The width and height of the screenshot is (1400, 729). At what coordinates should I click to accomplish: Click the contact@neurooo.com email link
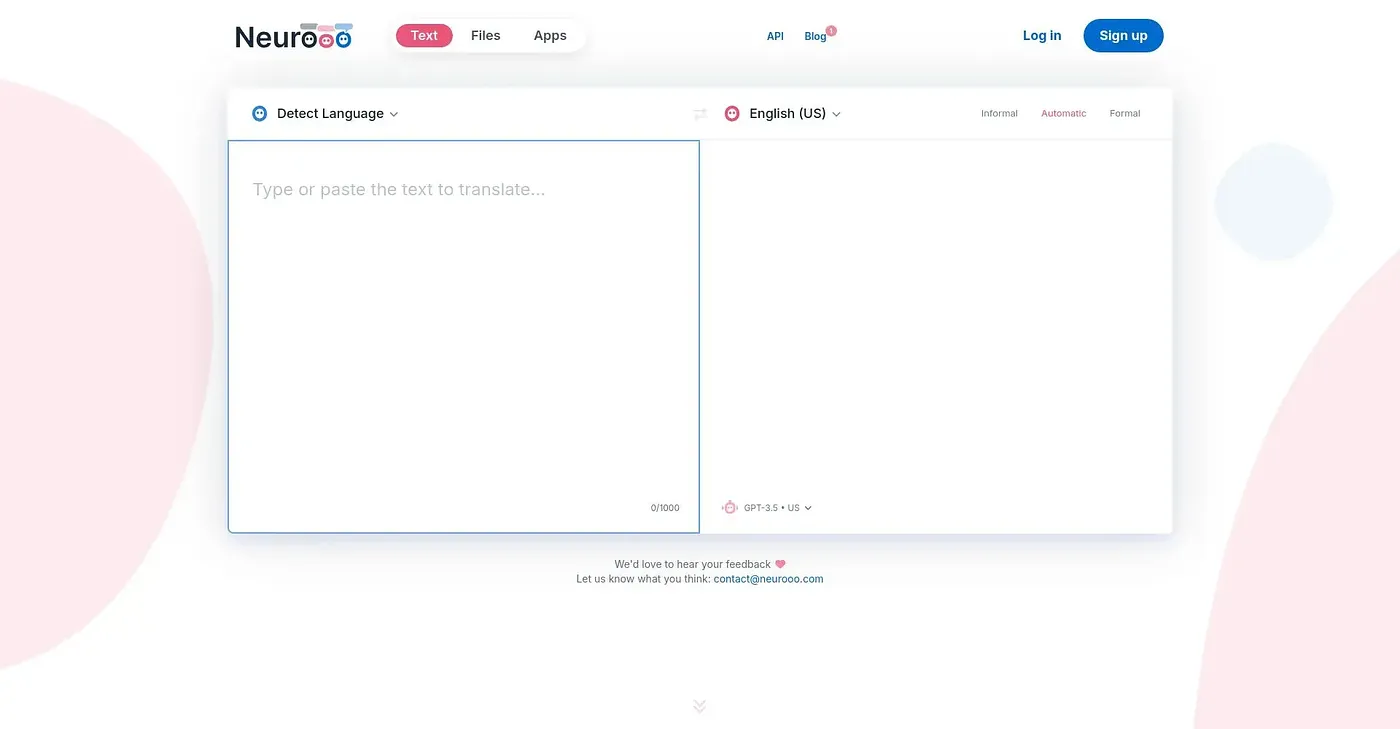click(x=768, y=579)
